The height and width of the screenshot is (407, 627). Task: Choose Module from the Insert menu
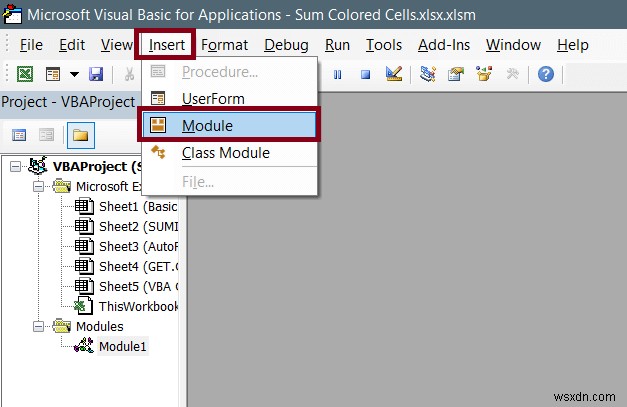229,126
